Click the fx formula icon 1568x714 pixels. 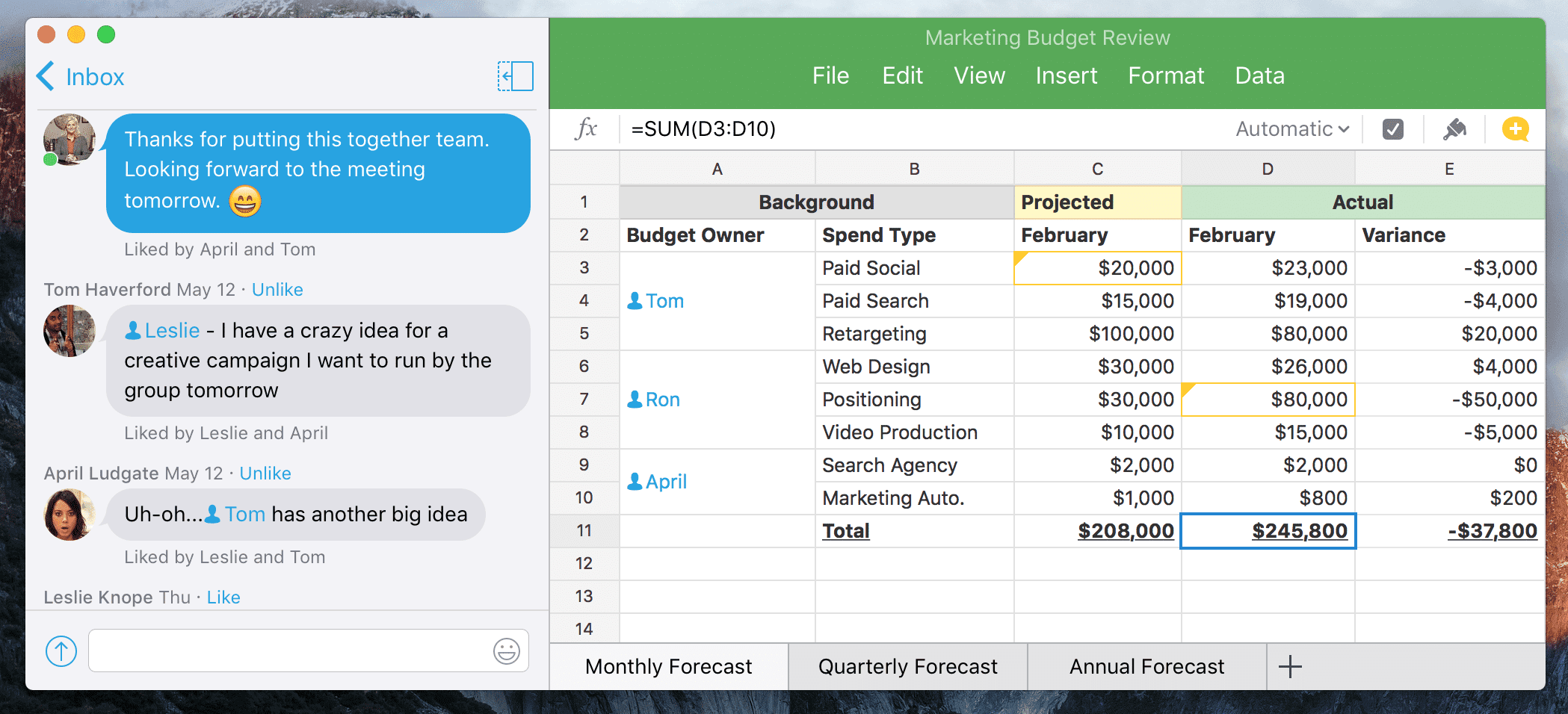click(586, 128)
